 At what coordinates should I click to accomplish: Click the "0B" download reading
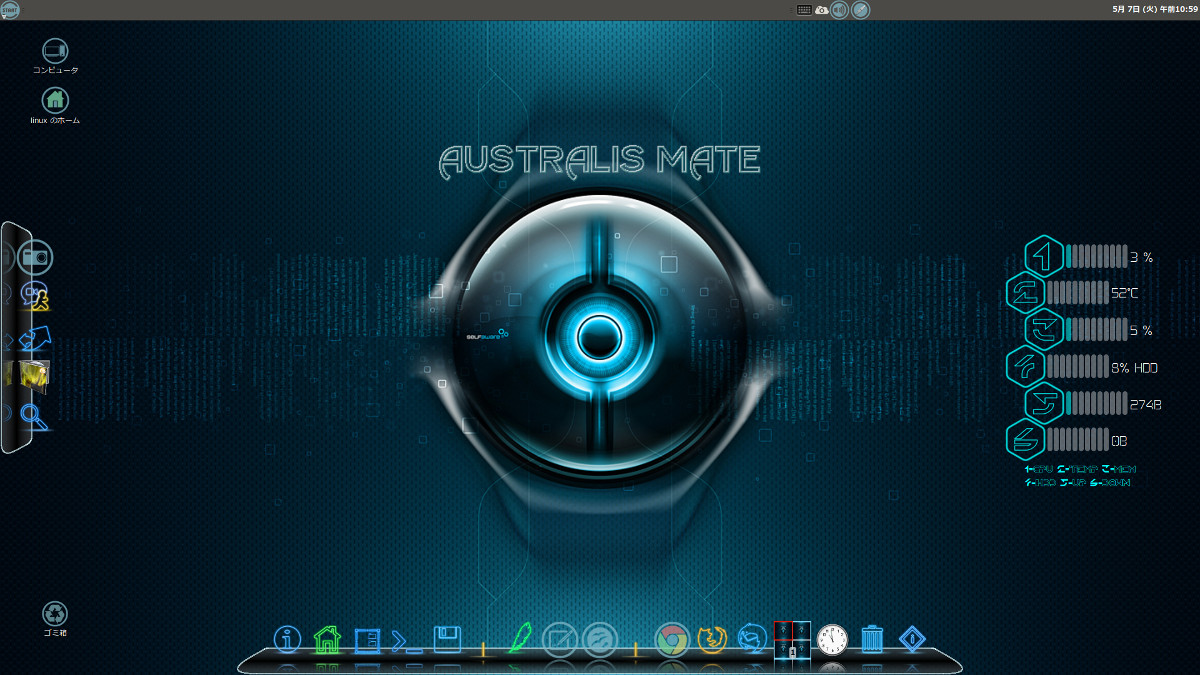click(x=1119, y=441)
